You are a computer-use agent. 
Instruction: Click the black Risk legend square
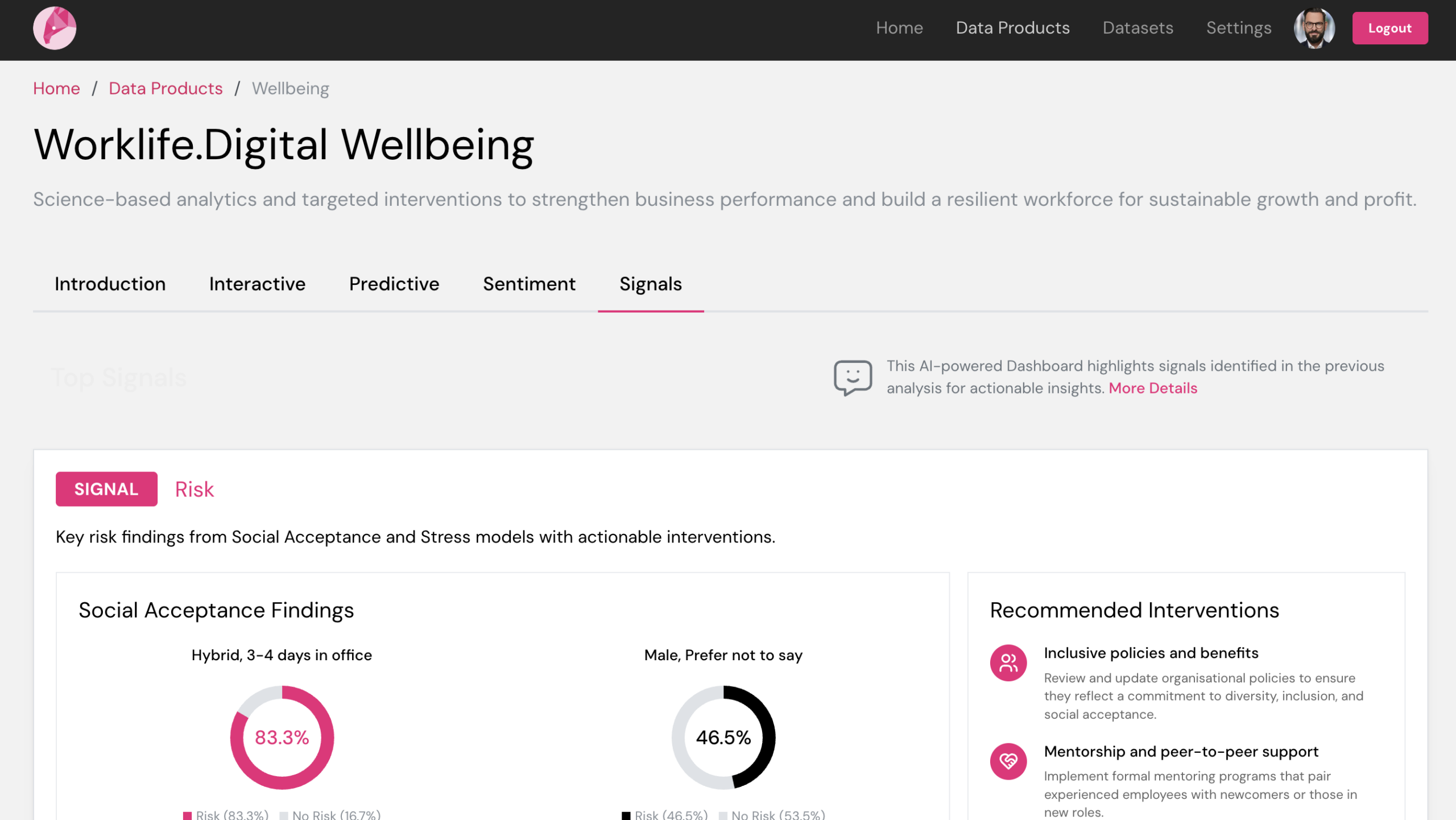[x=626, y=815]
